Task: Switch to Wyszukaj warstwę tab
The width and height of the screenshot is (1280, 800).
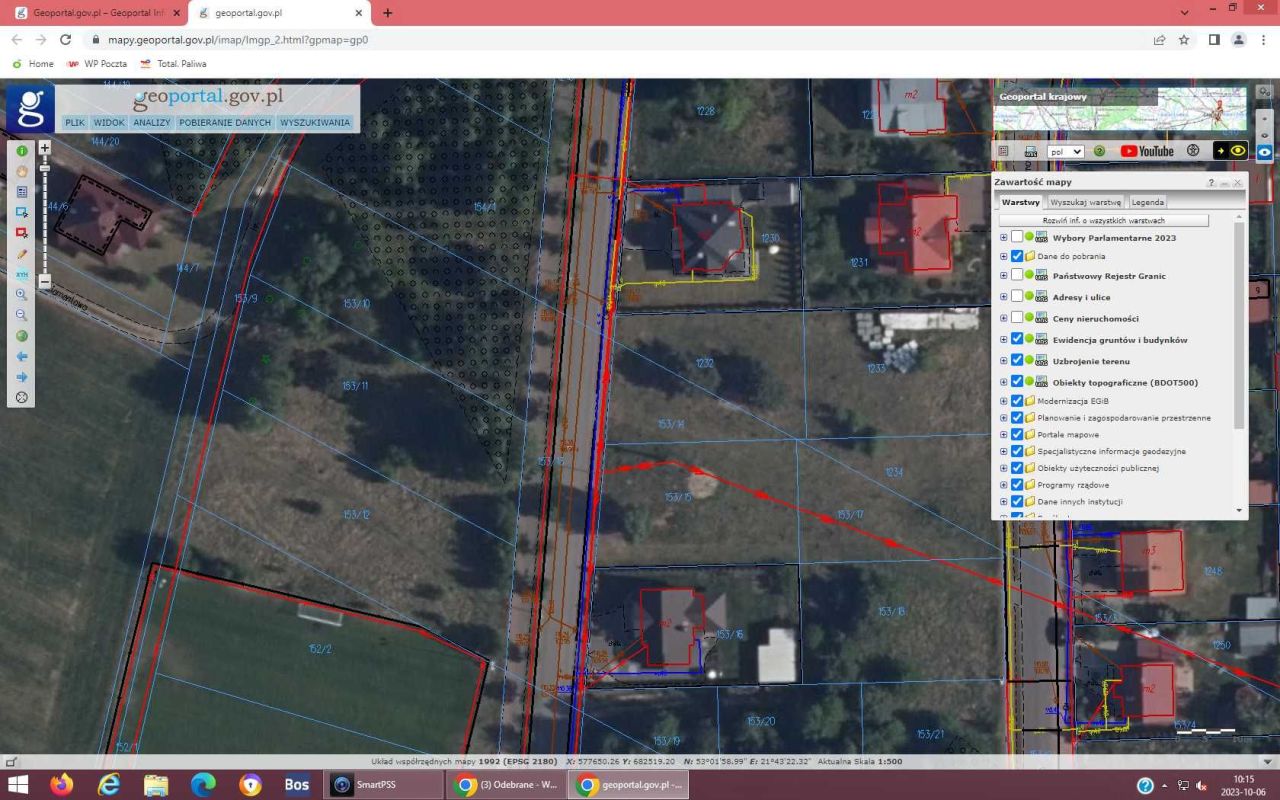Action: tap(1085, 202)
